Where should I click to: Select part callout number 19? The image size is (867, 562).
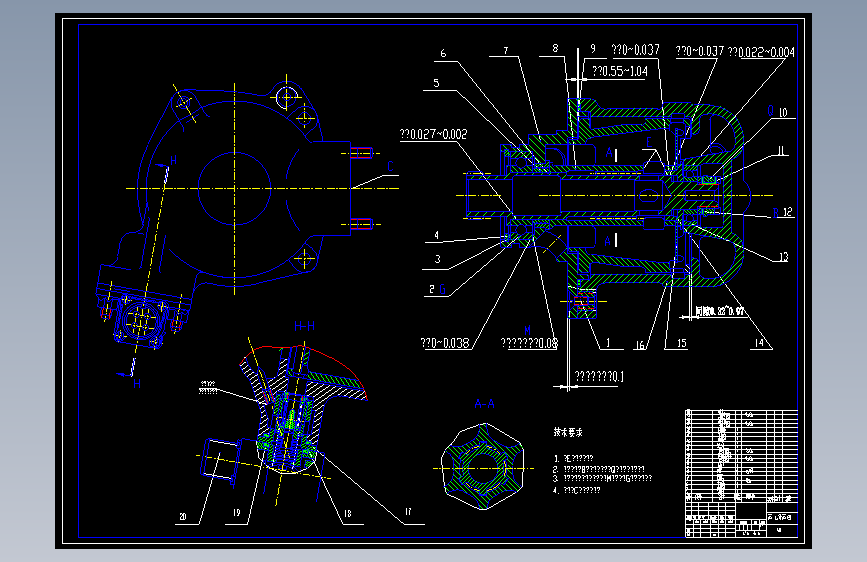click(x=236, y=513)
